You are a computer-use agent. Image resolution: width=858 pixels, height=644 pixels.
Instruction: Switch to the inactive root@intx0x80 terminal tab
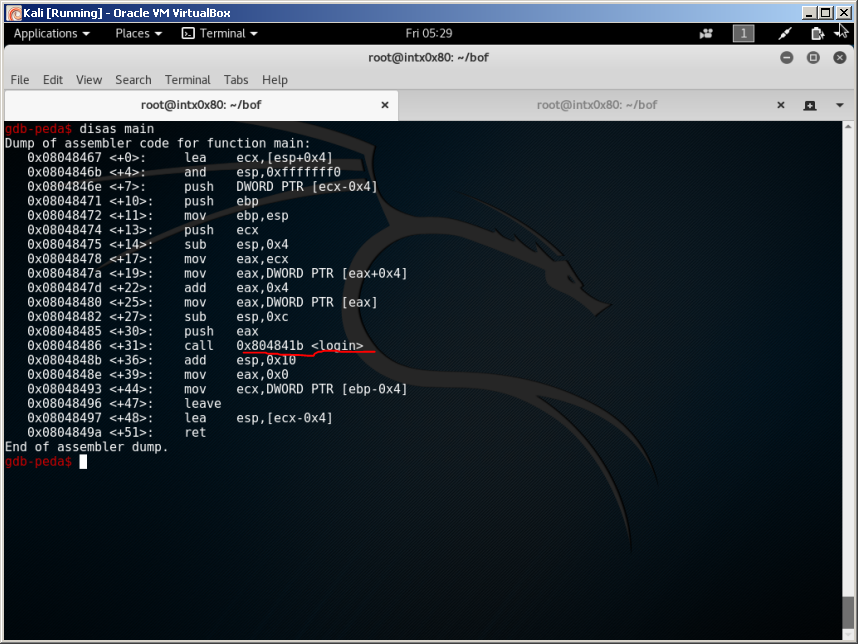click(600, 104)
